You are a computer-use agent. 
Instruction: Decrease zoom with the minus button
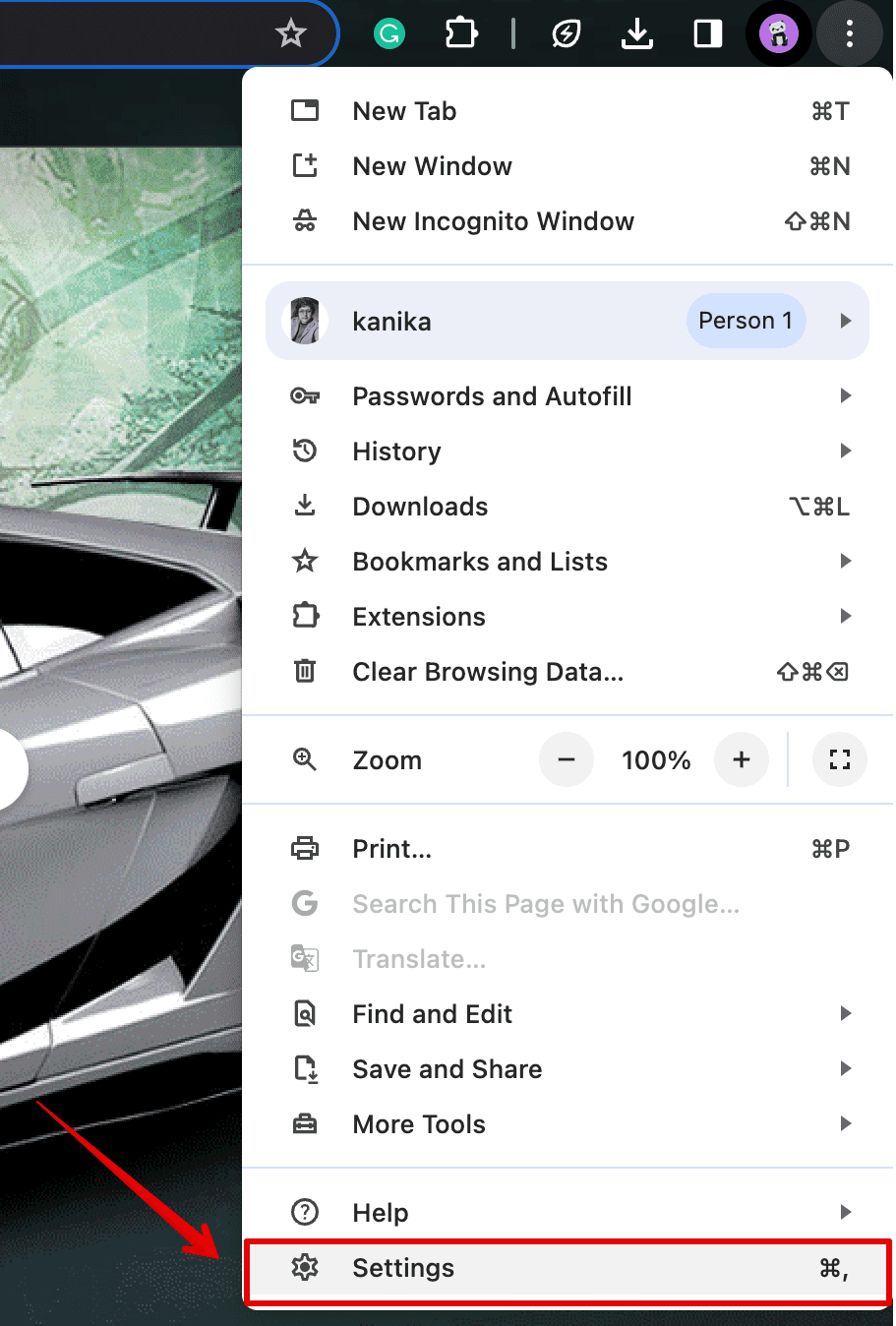coord(567,759)
